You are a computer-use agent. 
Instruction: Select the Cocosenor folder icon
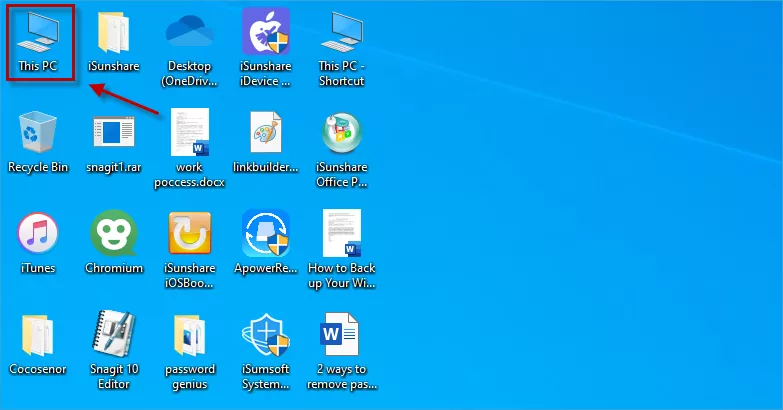[x=37, y=335]
